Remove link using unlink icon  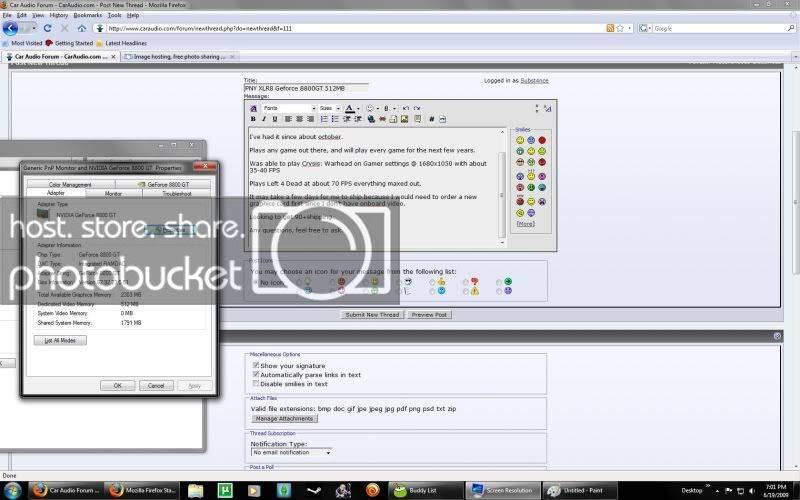[382, 119]
